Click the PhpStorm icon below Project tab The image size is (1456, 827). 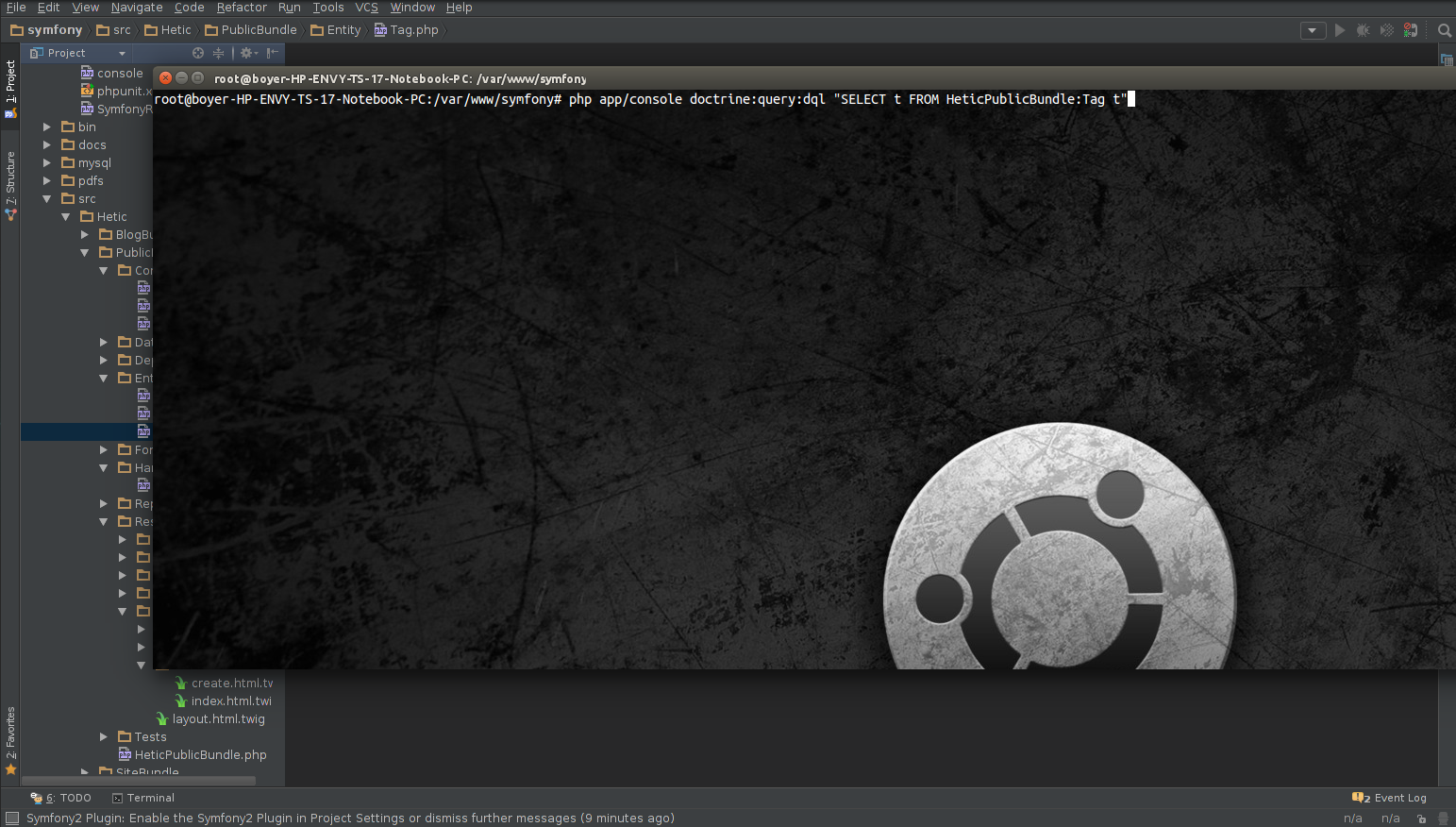click(10, 113)
